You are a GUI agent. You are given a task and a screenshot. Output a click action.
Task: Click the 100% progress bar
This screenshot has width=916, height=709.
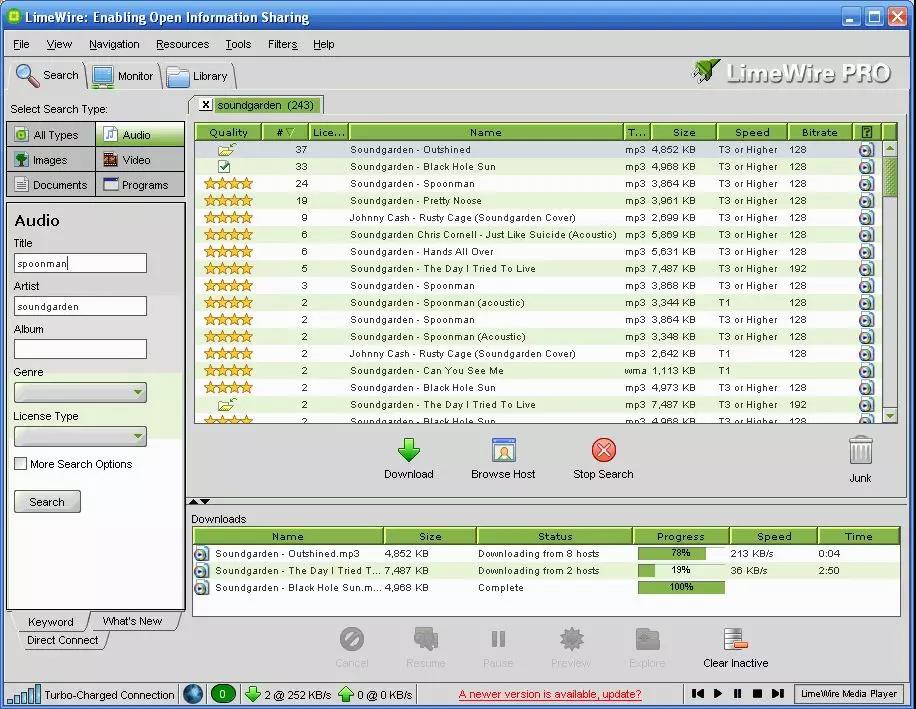point(681,587)
